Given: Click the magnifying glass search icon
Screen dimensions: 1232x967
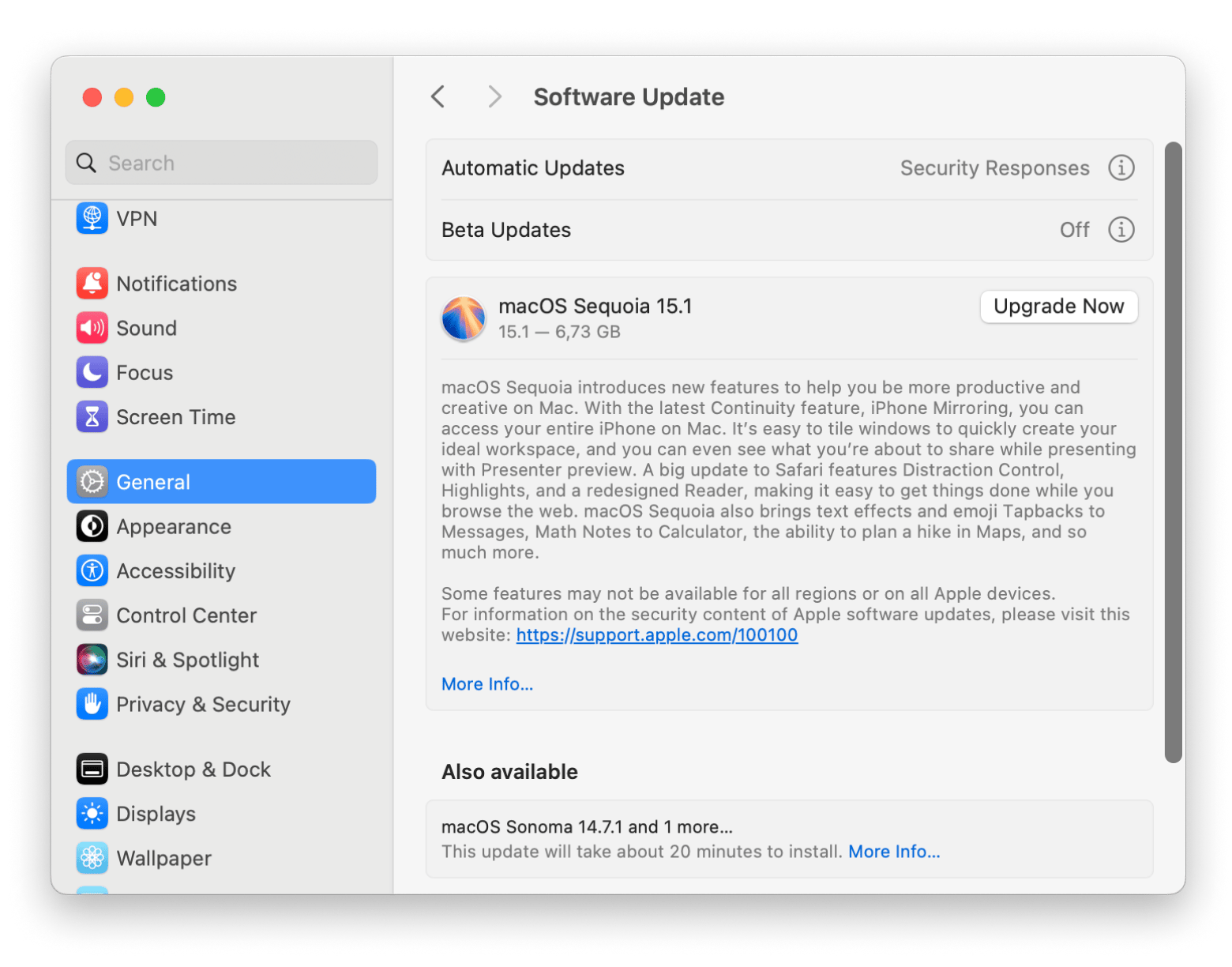Looking at the screenshot, I should pyautogui.click(x=86, y=163).
